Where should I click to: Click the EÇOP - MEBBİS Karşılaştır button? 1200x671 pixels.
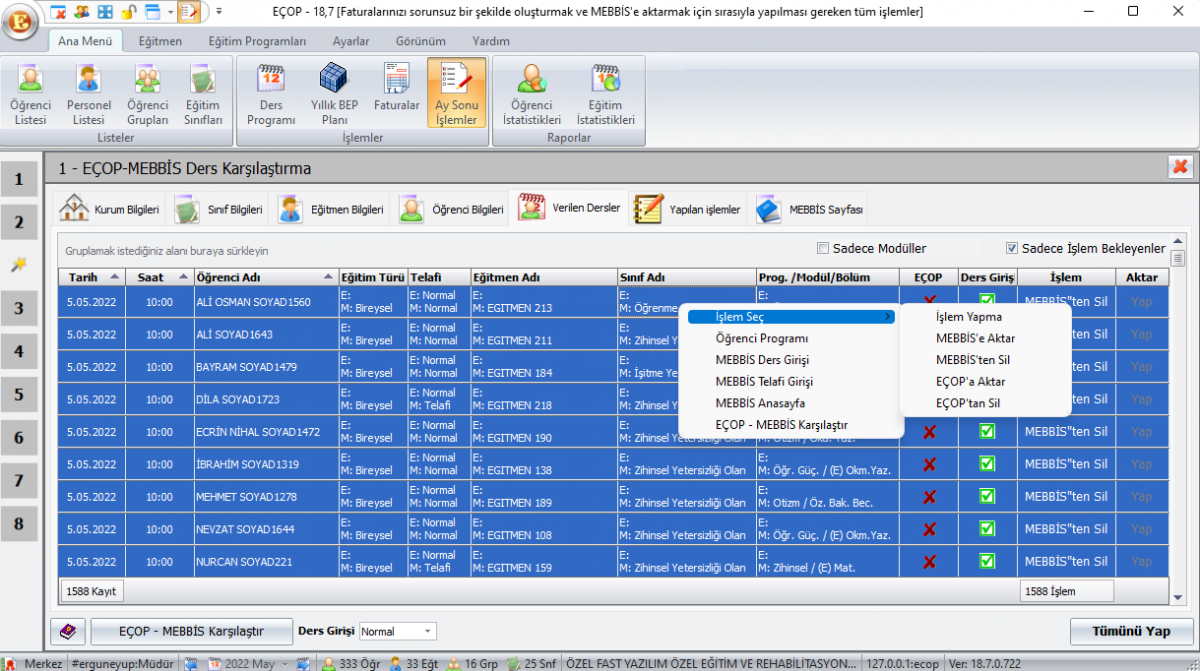point(191,631)
